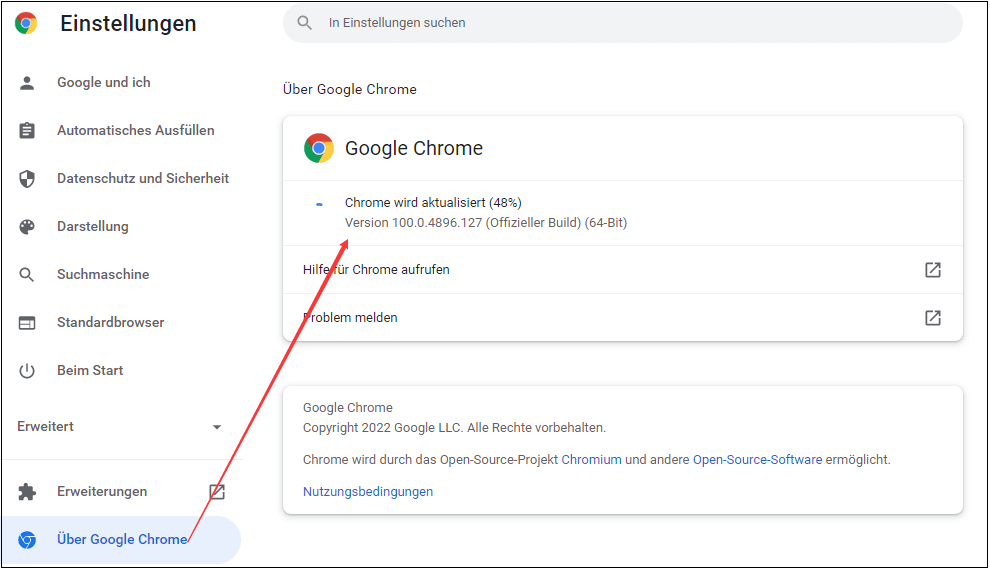Viewport: 990px width, 569px height.
Task: Click the Version 100.0.4896.127 text
Action: coord(486,222)
